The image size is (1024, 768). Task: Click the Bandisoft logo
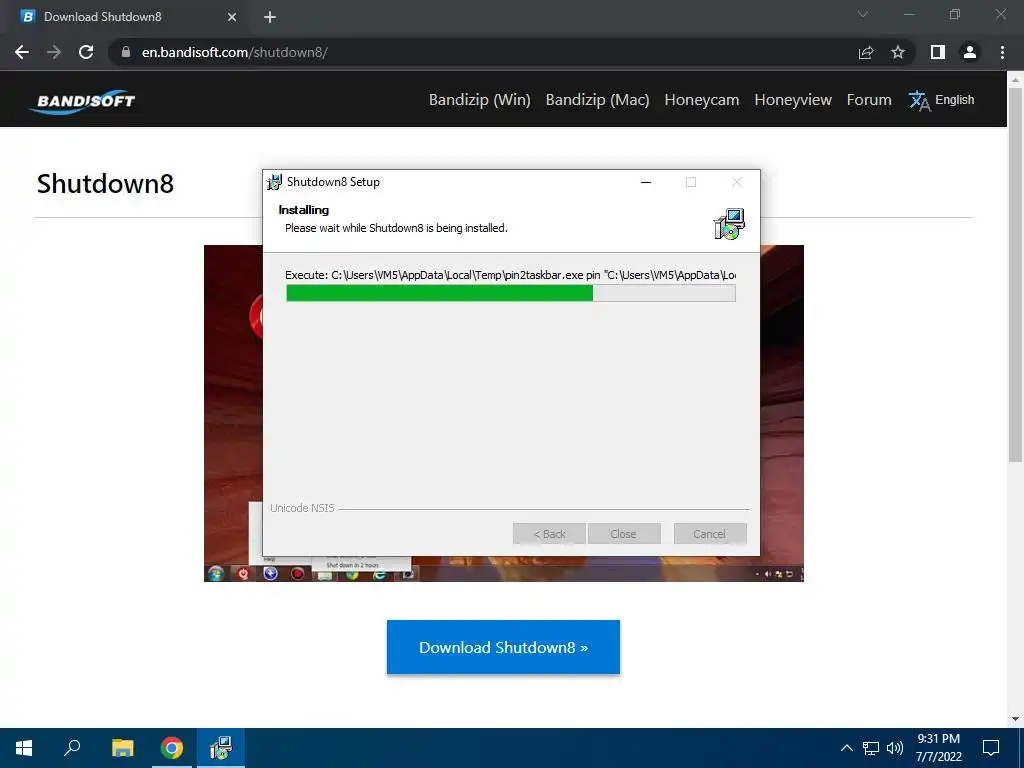coord(82,101)
